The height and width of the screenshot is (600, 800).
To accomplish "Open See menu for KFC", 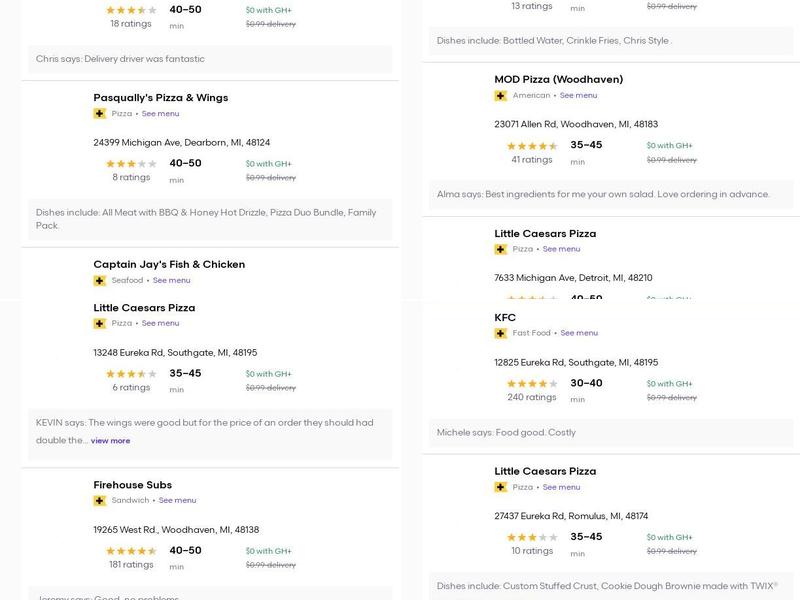I will click(579, 333).
